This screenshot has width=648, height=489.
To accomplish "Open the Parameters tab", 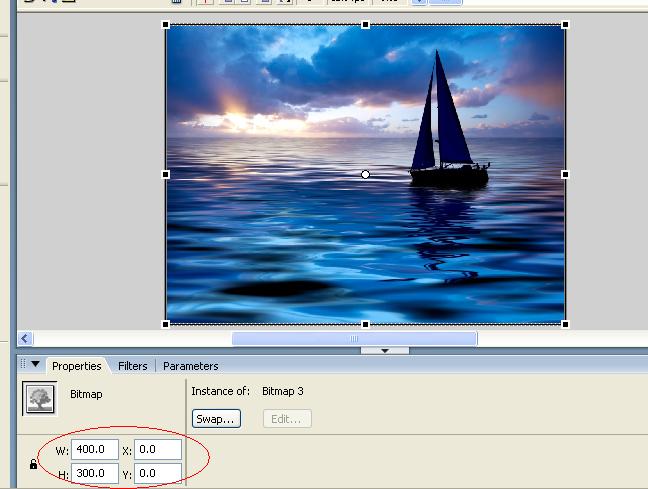I will [191, 366].
